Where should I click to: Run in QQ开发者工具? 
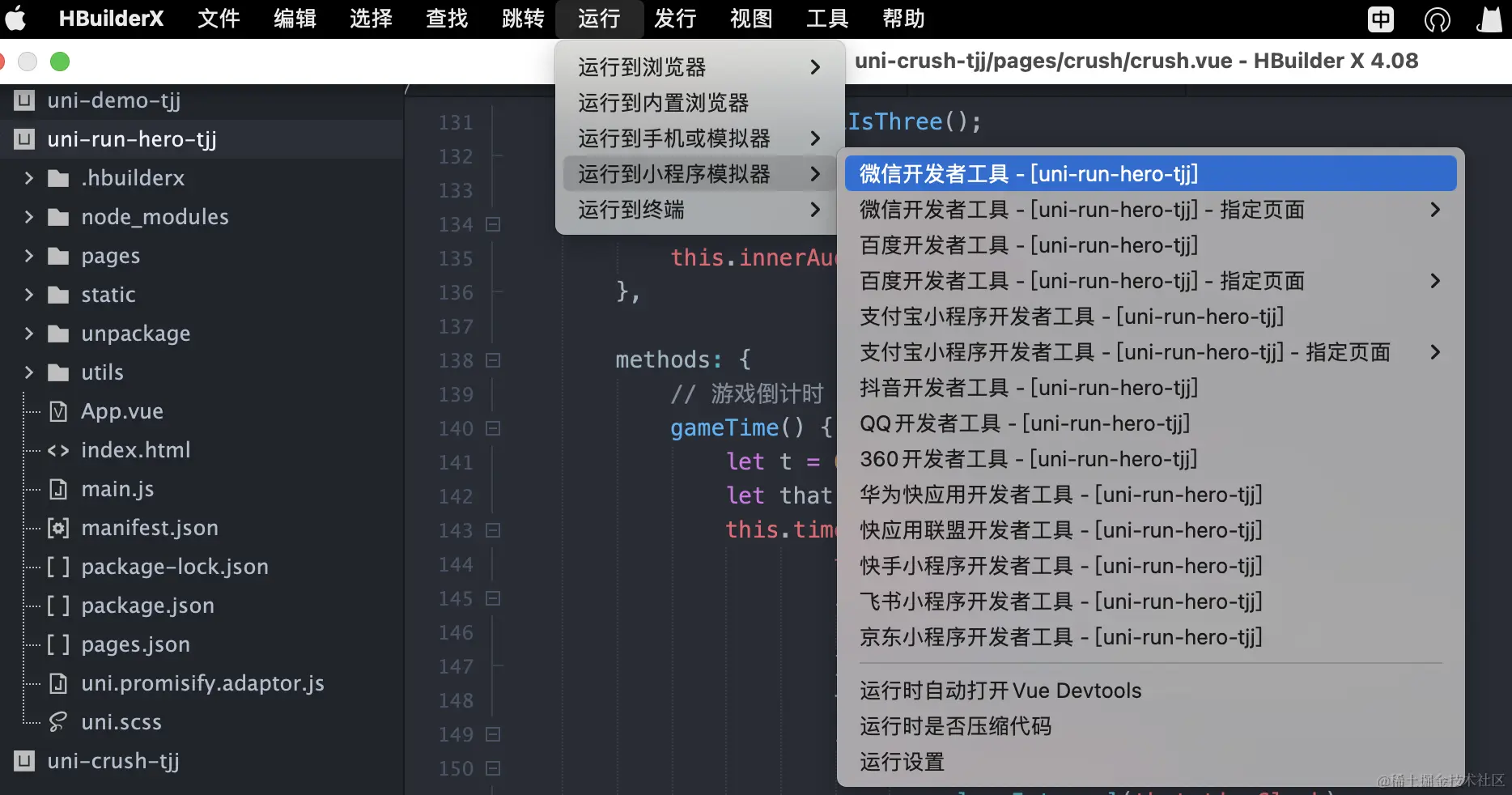[1150, 423]
